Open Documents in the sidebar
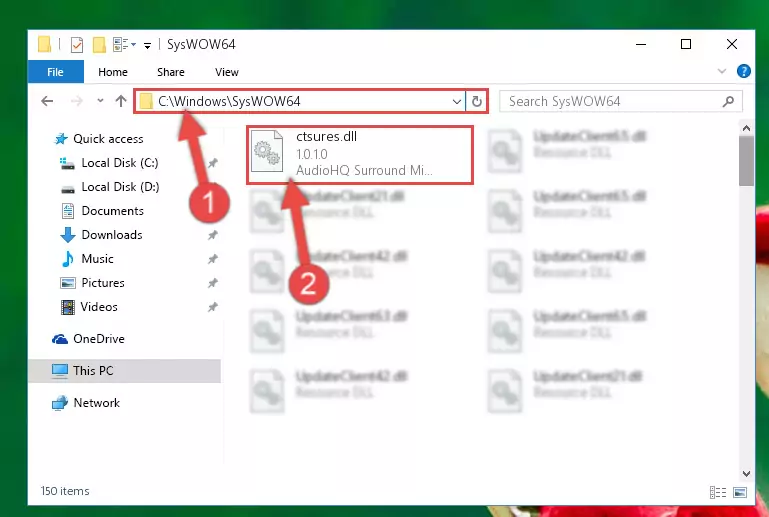 click(x=112, y=211)
